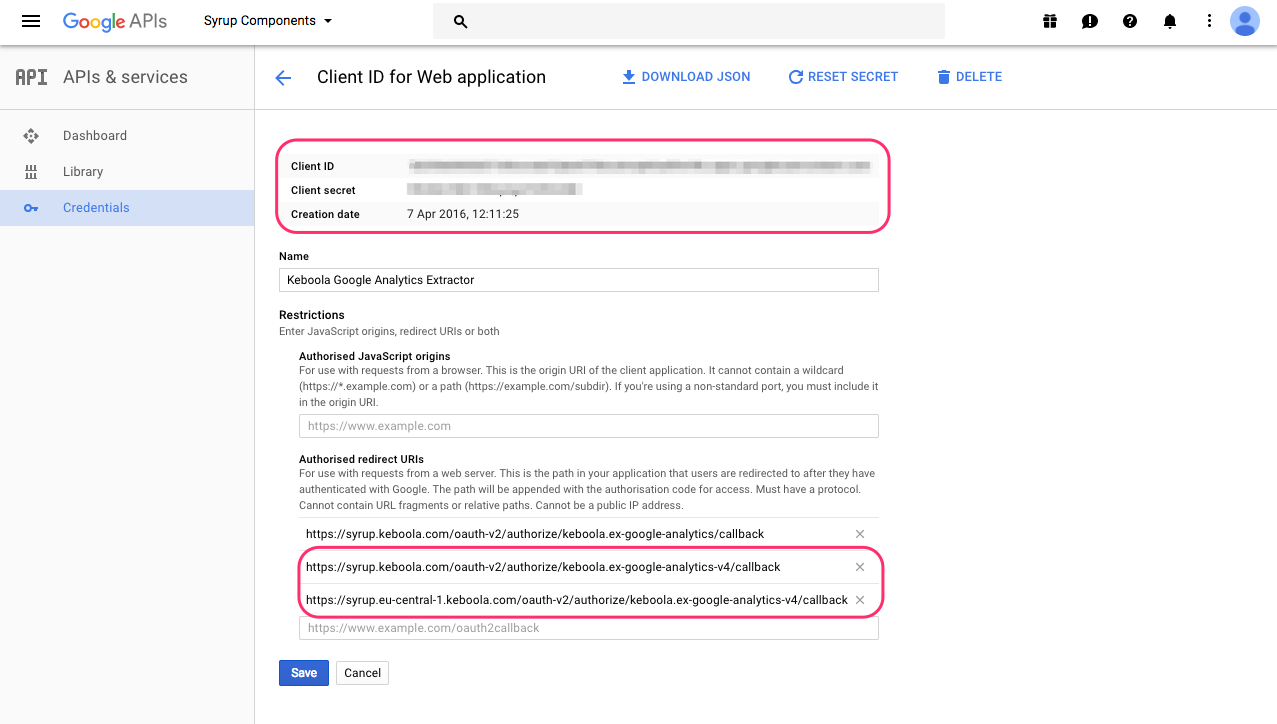
Task: Click the ex-google-analytics/callback URI text
Action: click(535, 535)
